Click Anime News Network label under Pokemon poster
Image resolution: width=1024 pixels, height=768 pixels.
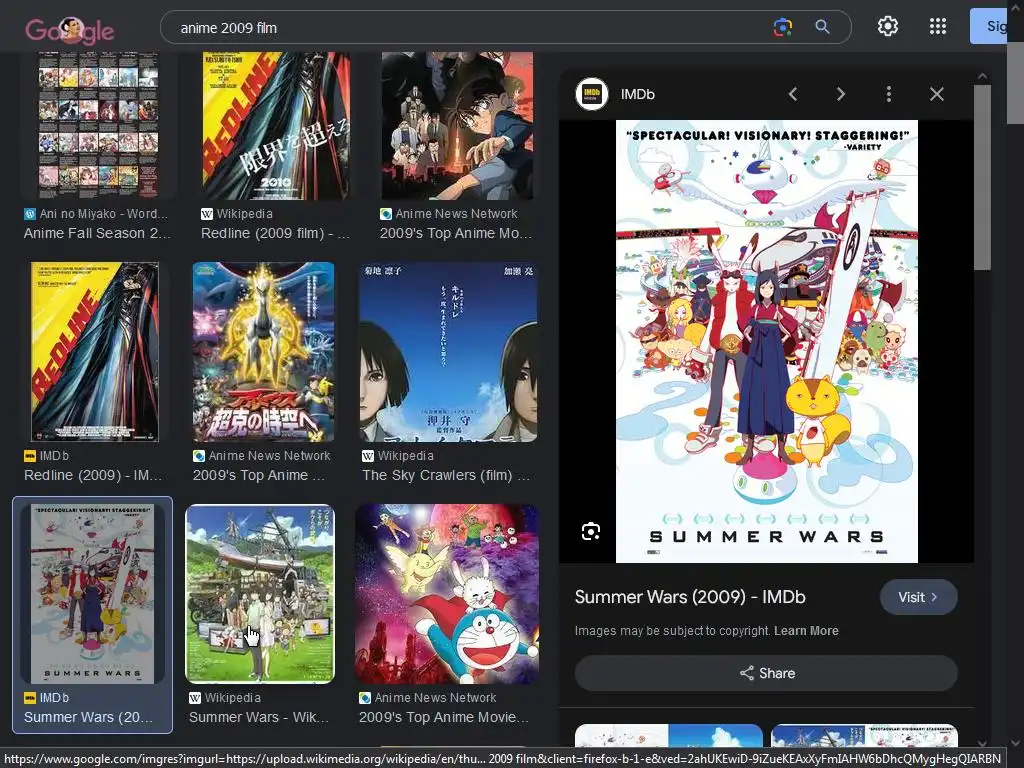pyautogui.click(x=262, y=456)
